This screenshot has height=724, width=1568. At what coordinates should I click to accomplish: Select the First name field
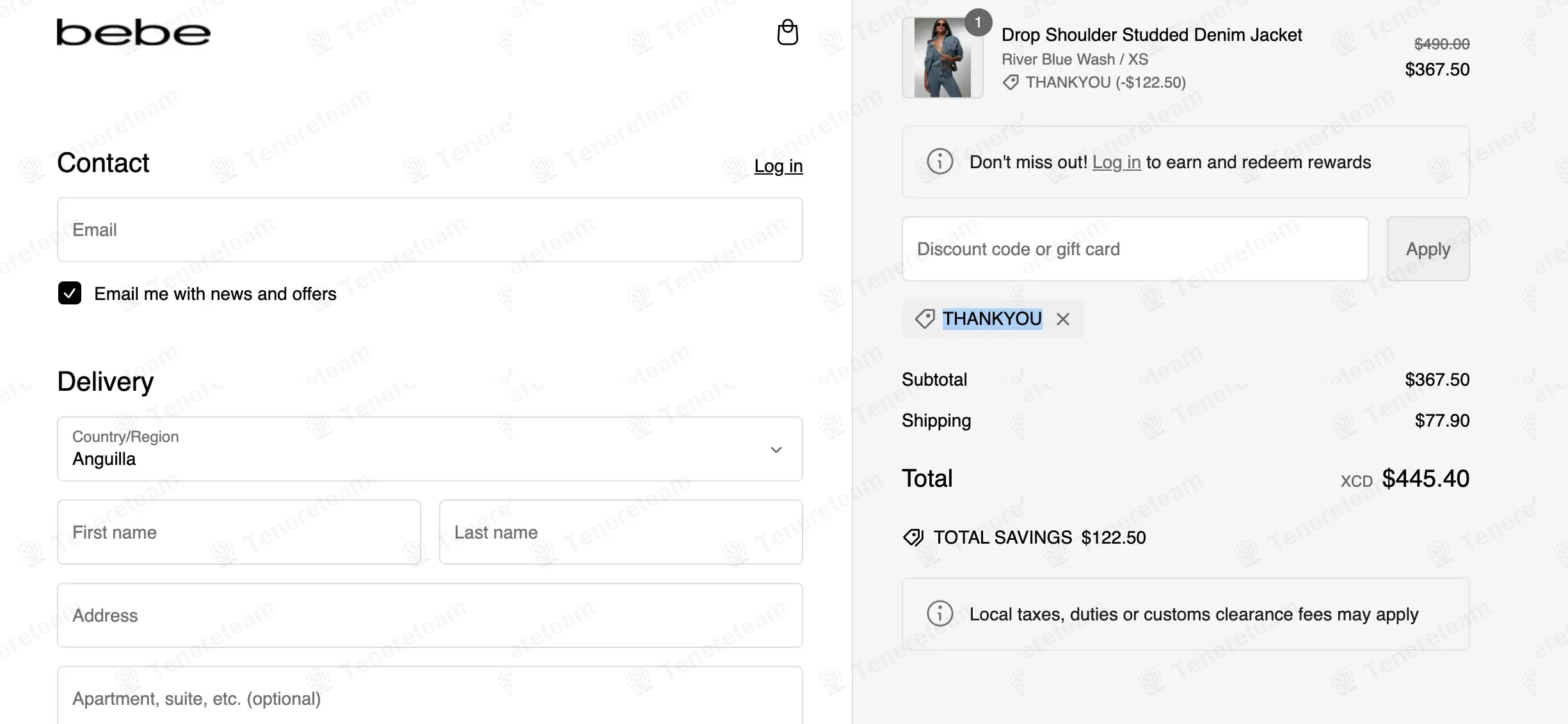(x=239, y=532)
